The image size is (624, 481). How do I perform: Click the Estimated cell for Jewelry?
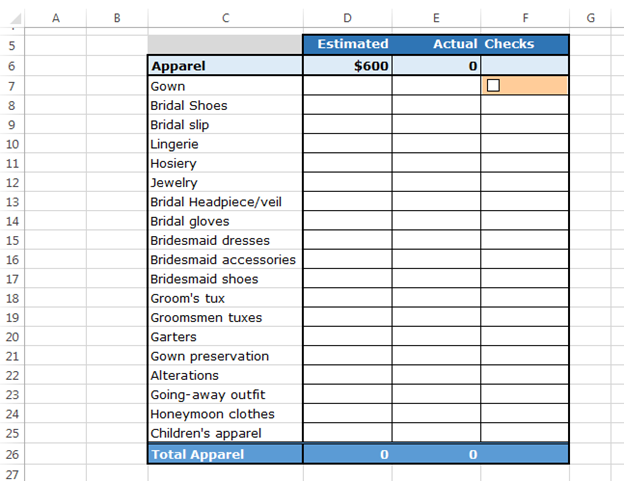pyautogui.click(x=347, y=183)
